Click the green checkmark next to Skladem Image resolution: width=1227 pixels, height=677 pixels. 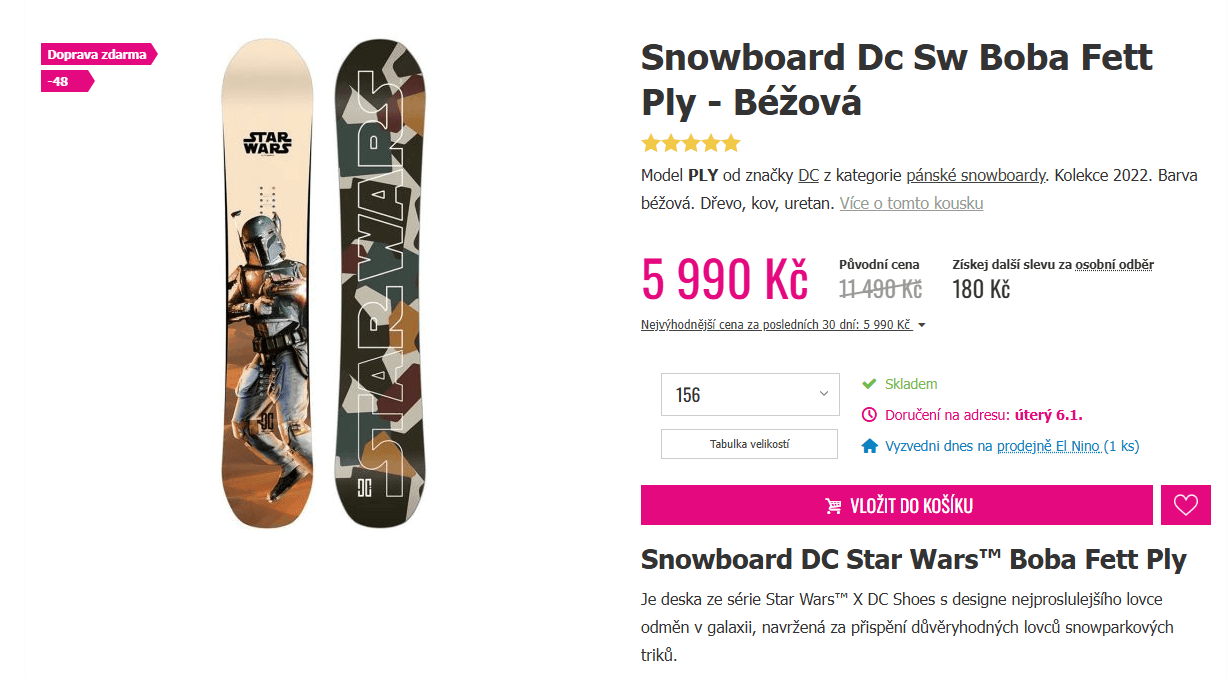pyautogui.click(x=871, y=384)
